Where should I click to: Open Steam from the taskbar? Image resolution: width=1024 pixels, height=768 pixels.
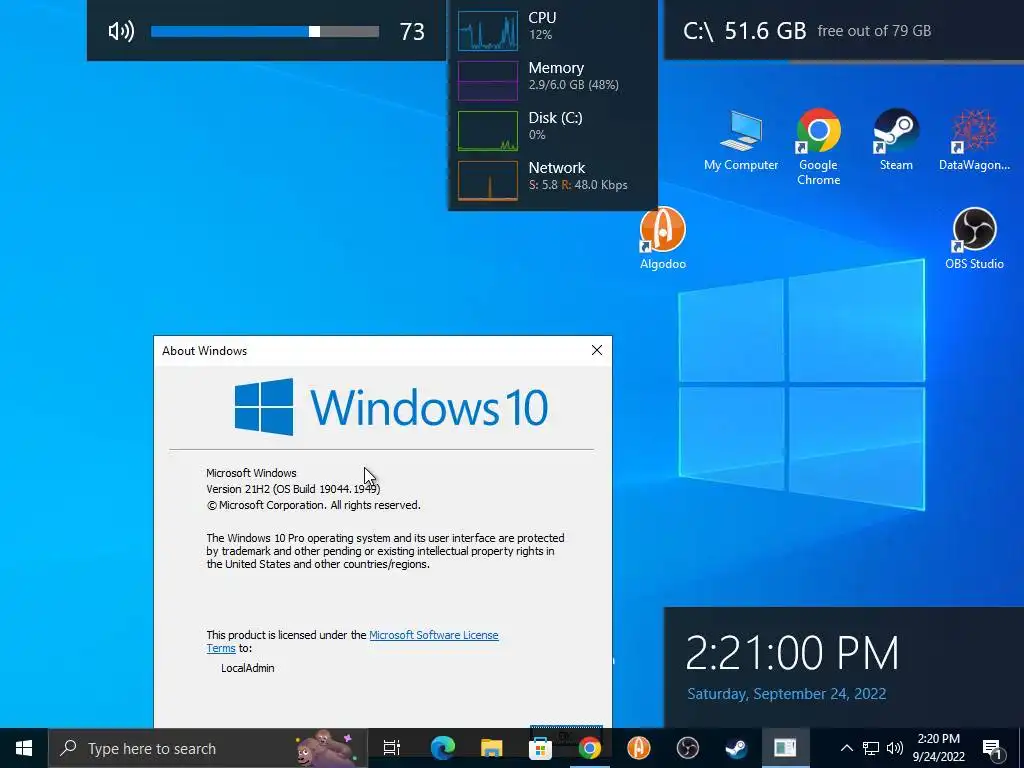click(x=737, y=748)
